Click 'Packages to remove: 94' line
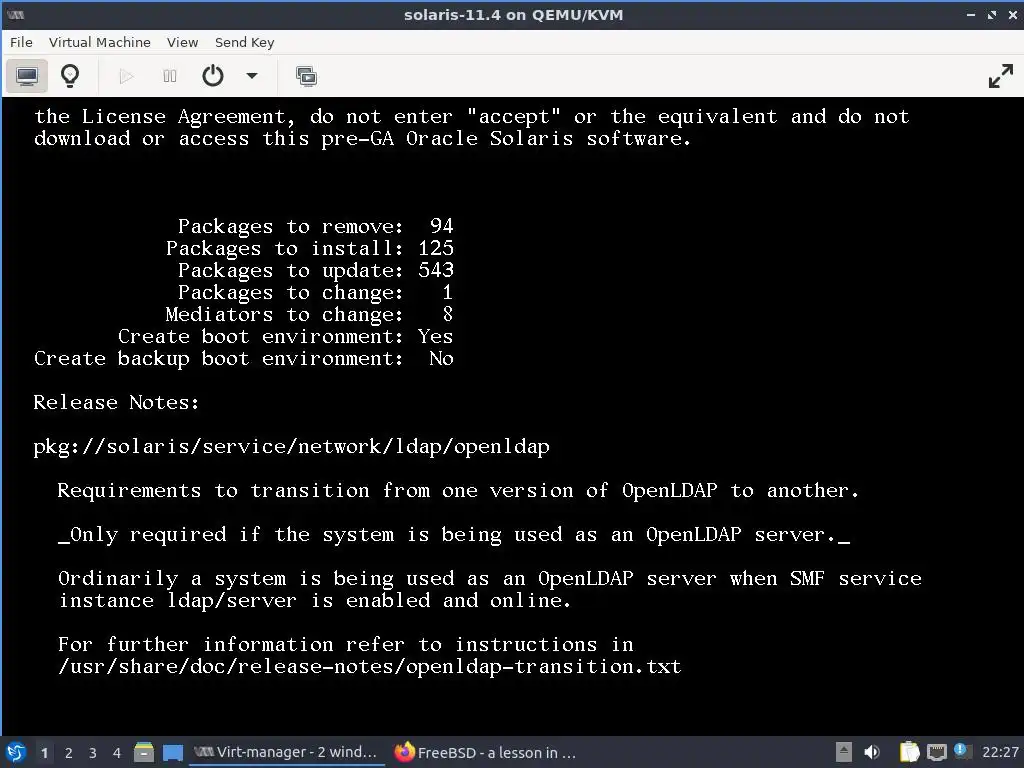This screenshot has width=1024, height=768. 315,227
